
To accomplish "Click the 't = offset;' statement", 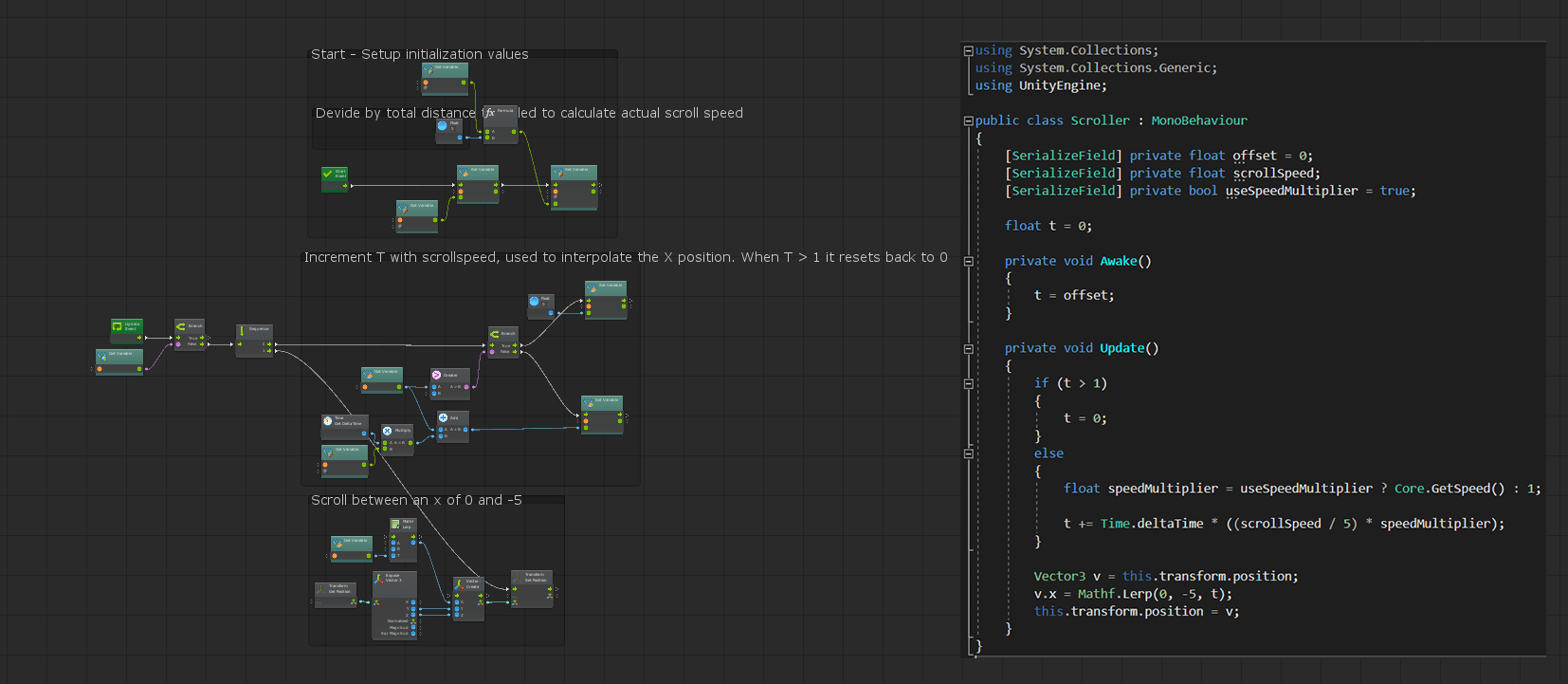I will (1074, 296).
